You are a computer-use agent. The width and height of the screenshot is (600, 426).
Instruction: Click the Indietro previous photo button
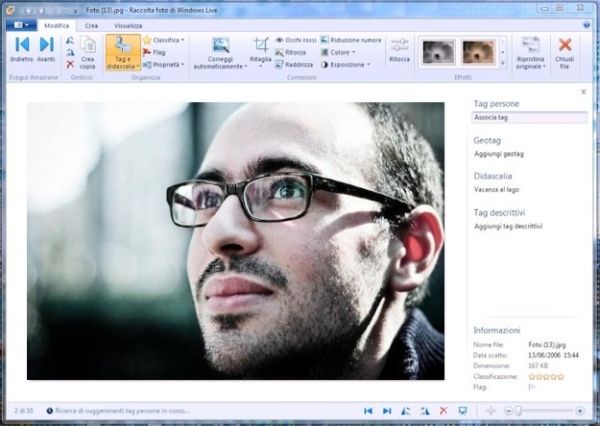click(x=21, y=49)
